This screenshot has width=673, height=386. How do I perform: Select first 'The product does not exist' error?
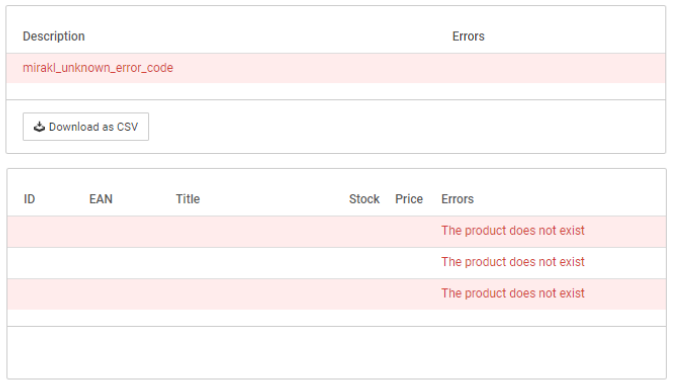click(513, 231)
